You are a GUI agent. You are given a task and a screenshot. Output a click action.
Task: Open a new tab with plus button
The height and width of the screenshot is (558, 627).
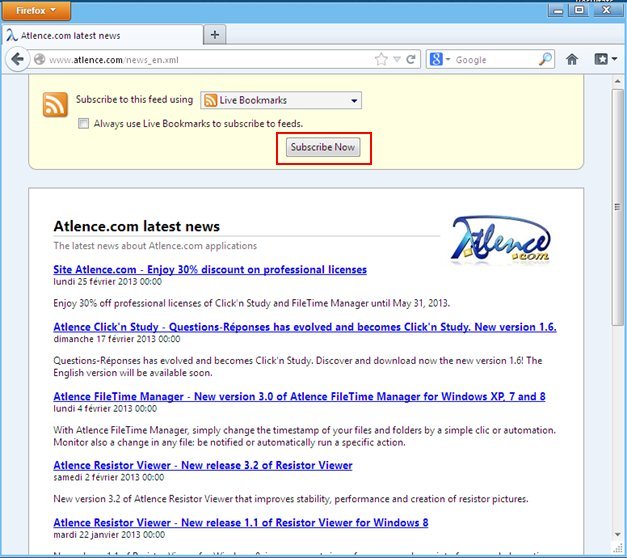(215, 35)
